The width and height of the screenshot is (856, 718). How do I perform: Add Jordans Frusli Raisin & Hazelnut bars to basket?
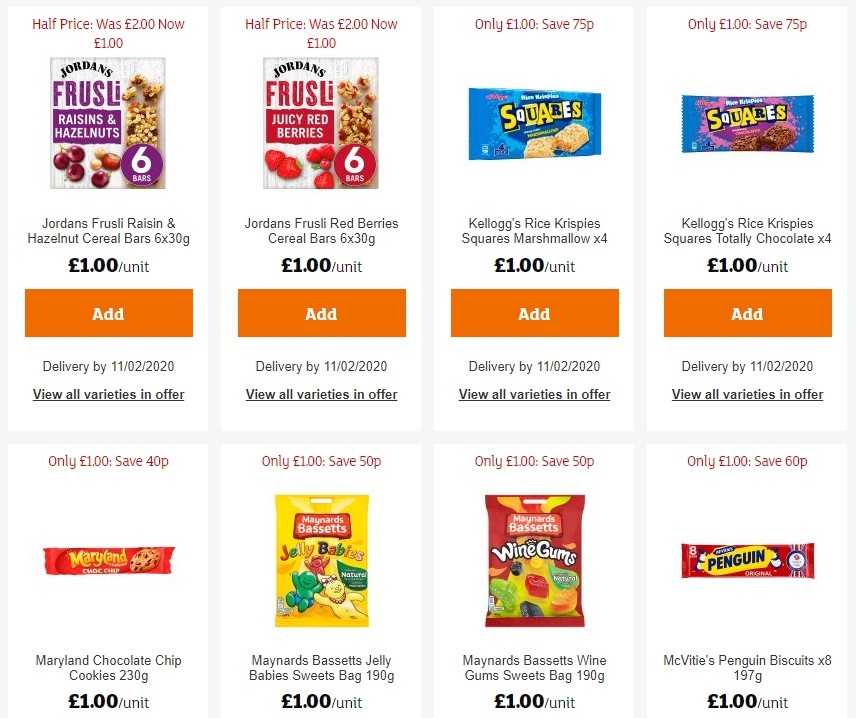point(108,313)
